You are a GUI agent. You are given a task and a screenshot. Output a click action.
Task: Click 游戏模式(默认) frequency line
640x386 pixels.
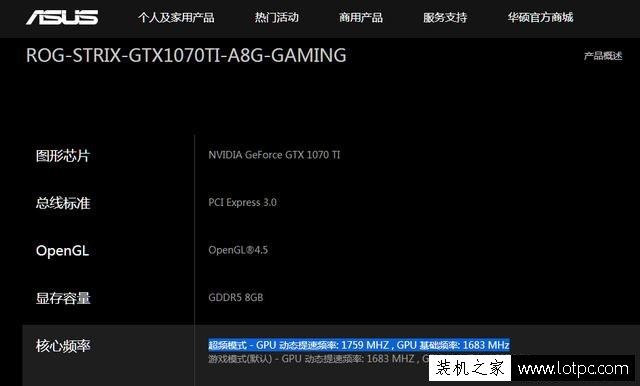point(318,359)
